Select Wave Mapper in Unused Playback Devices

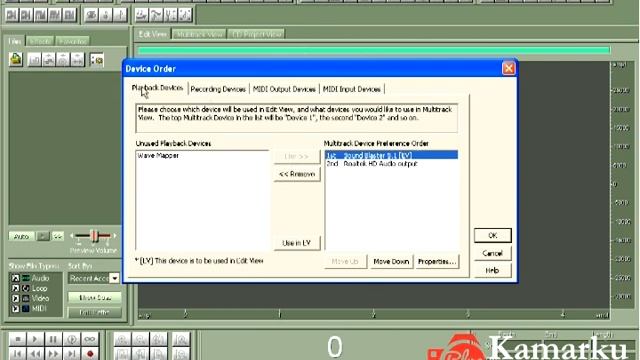(158, 156)
